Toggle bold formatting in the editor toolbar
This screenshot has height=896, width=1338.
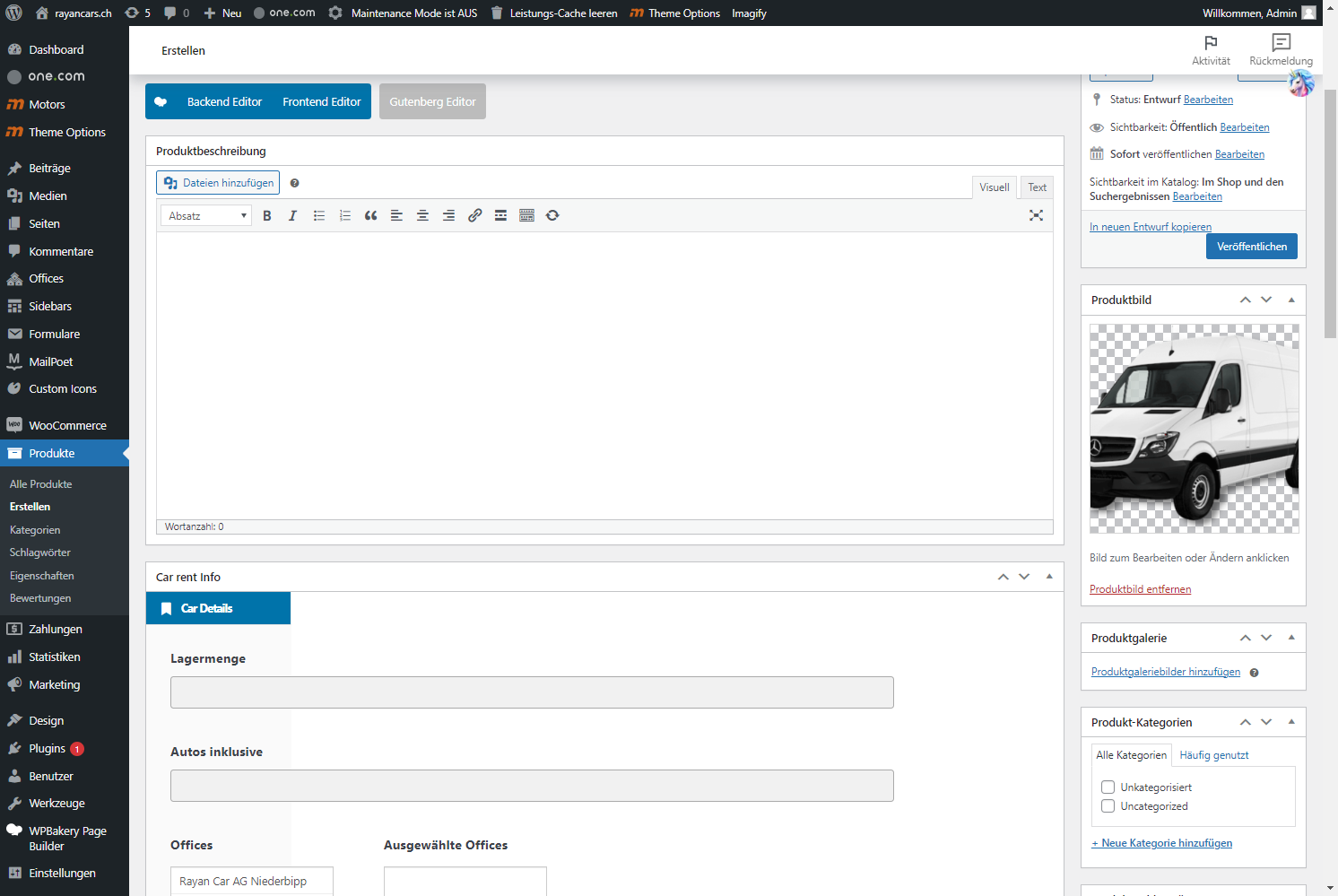[267, 215]
